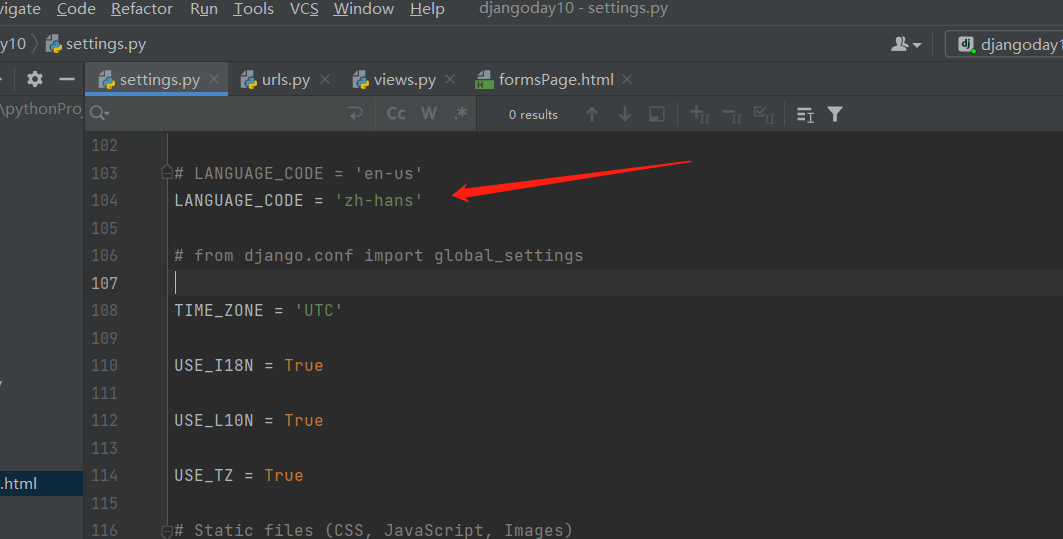1063x539 pixels.
Task: Select all occurrences icon
Action: (764, 115)
